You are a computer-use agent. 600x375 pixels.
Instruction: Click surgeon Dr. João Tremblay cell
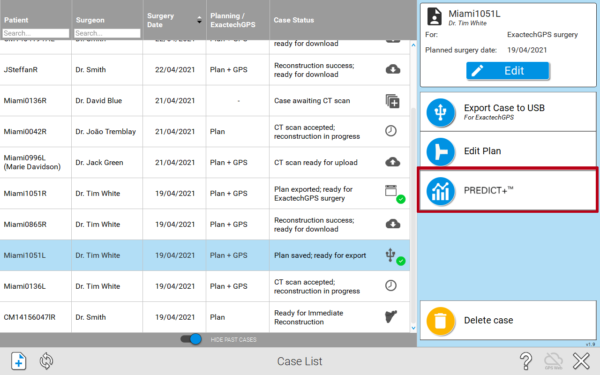(106, 132)
